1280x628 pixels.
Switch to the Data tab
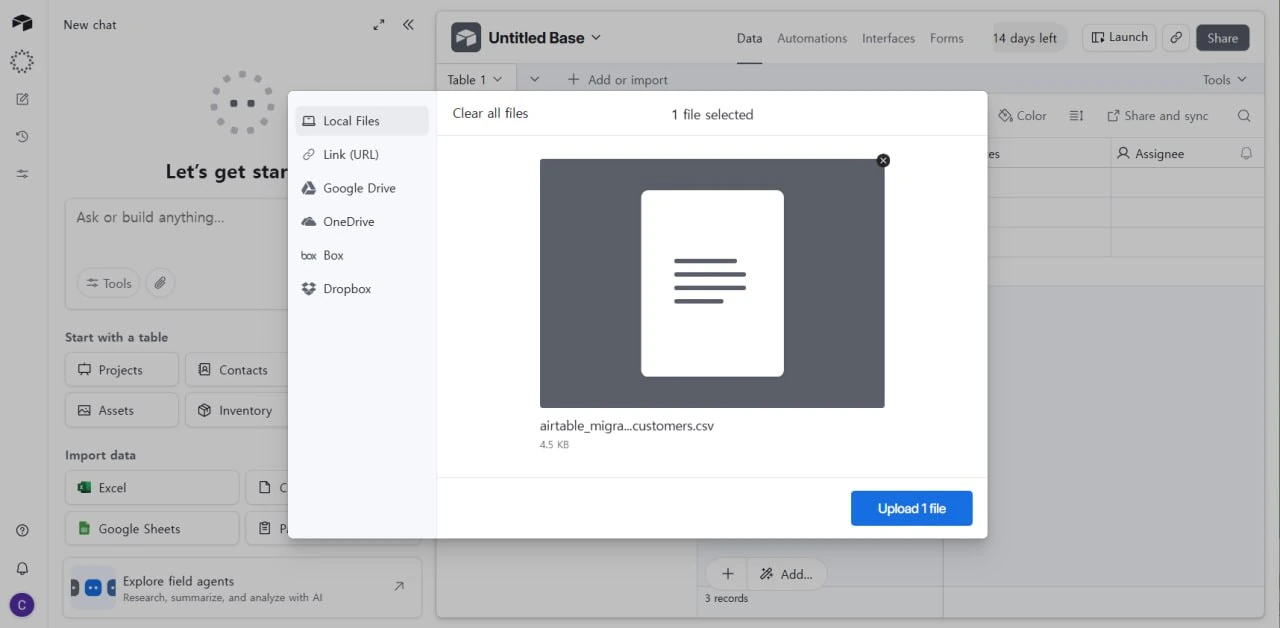pyautogui.click(x=749, y=38)
